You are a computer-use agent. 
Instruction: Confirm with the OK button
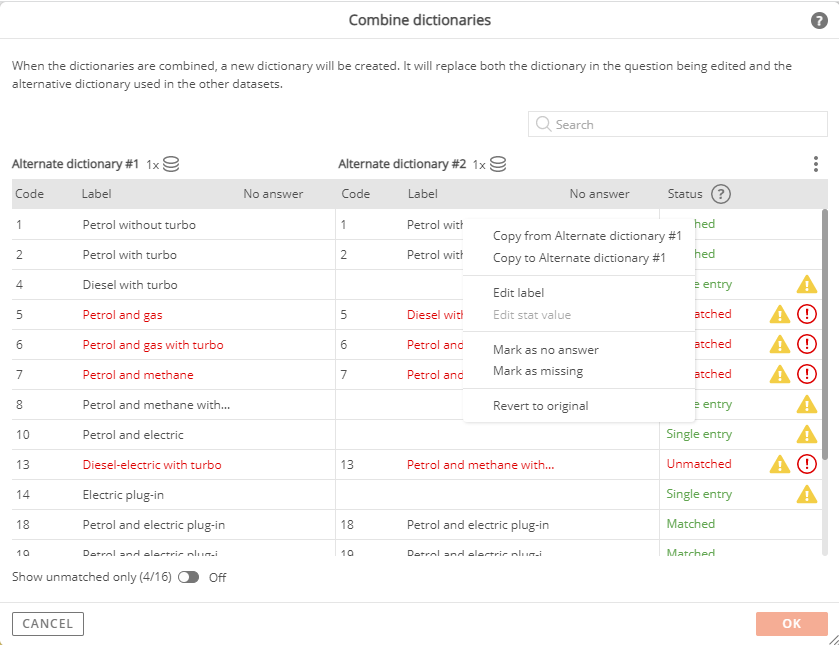[791, 624]
